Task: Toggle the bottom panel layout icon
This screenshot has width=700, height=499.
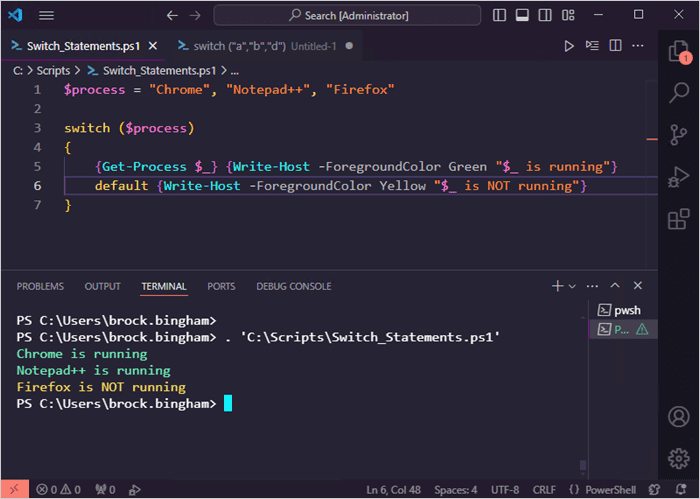Action: tap(522, 15)
